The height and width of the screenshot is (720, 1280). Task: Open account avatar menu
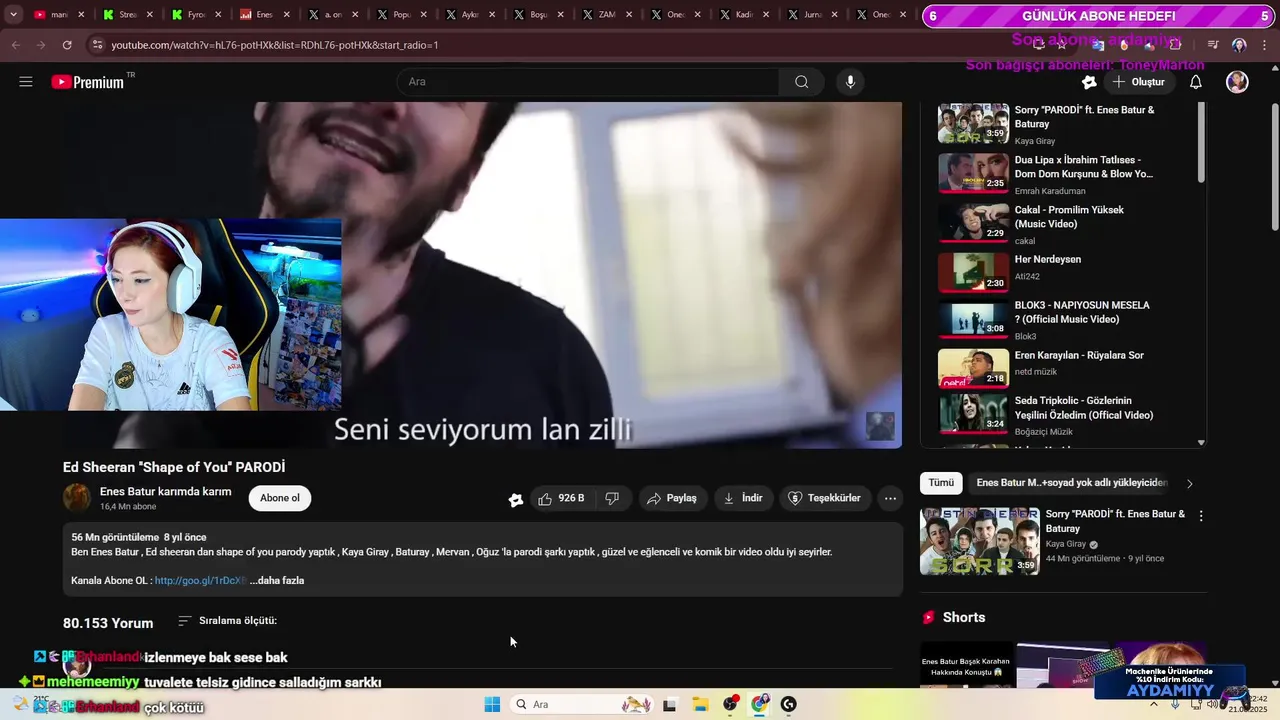tap(1237, 82)
